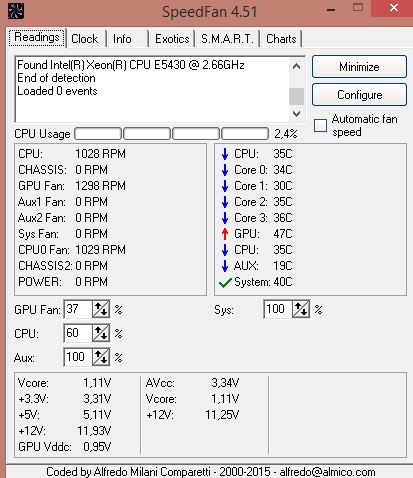Click the Aux speed stepper arrows
This screenshot has width=413, height=478.
click(x=101, y=357)
